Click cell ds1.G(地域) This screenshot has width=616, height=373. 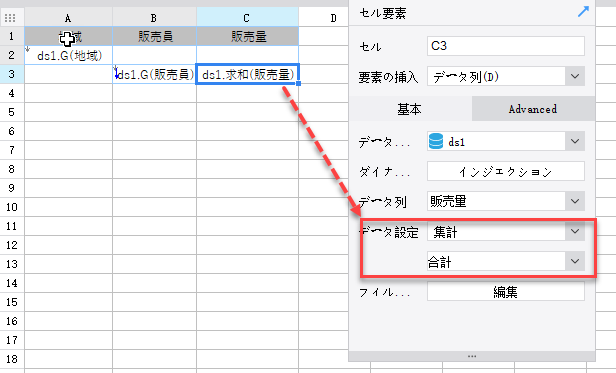tap(68, 55)
